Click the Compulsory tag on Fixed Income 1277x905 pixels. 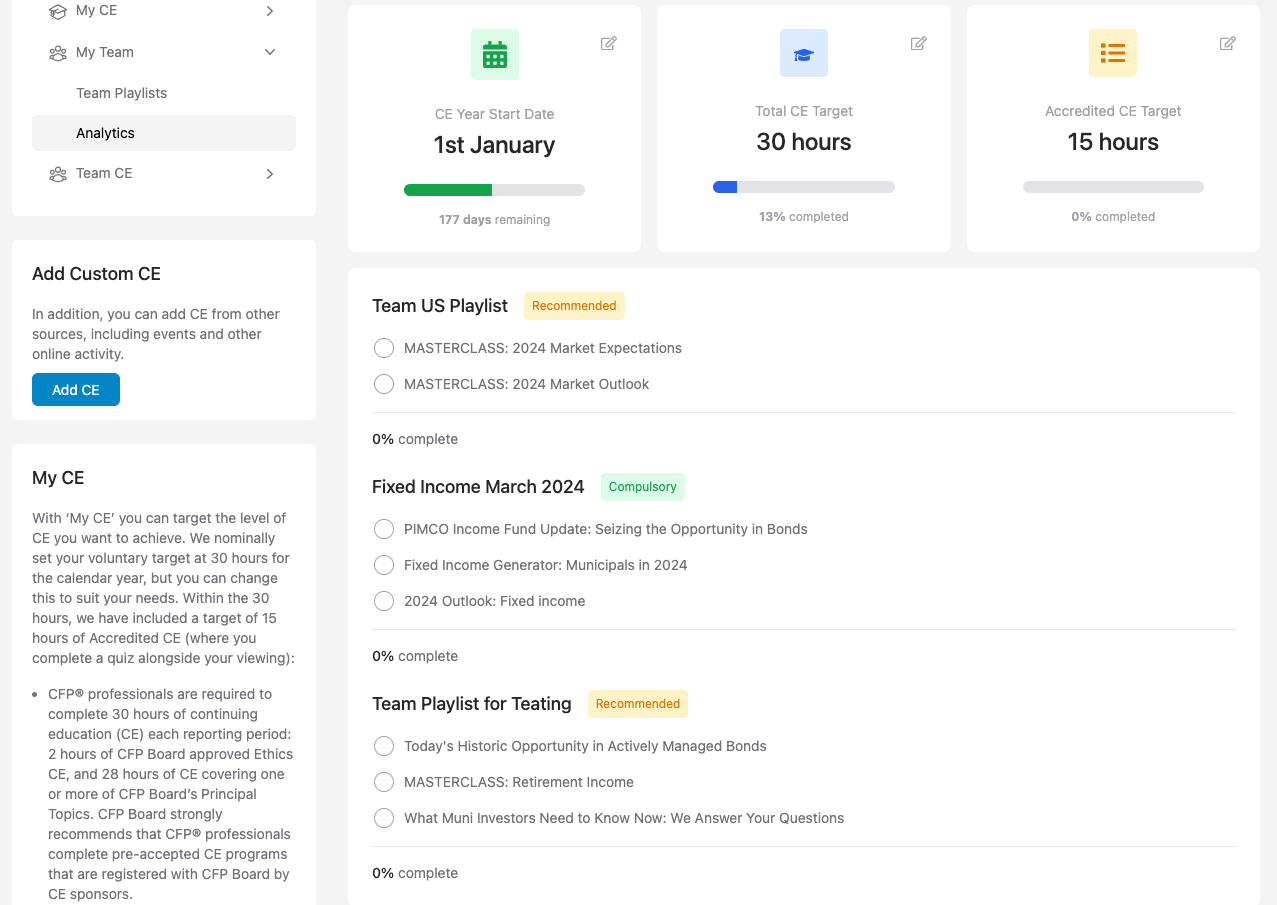point(642,487)
